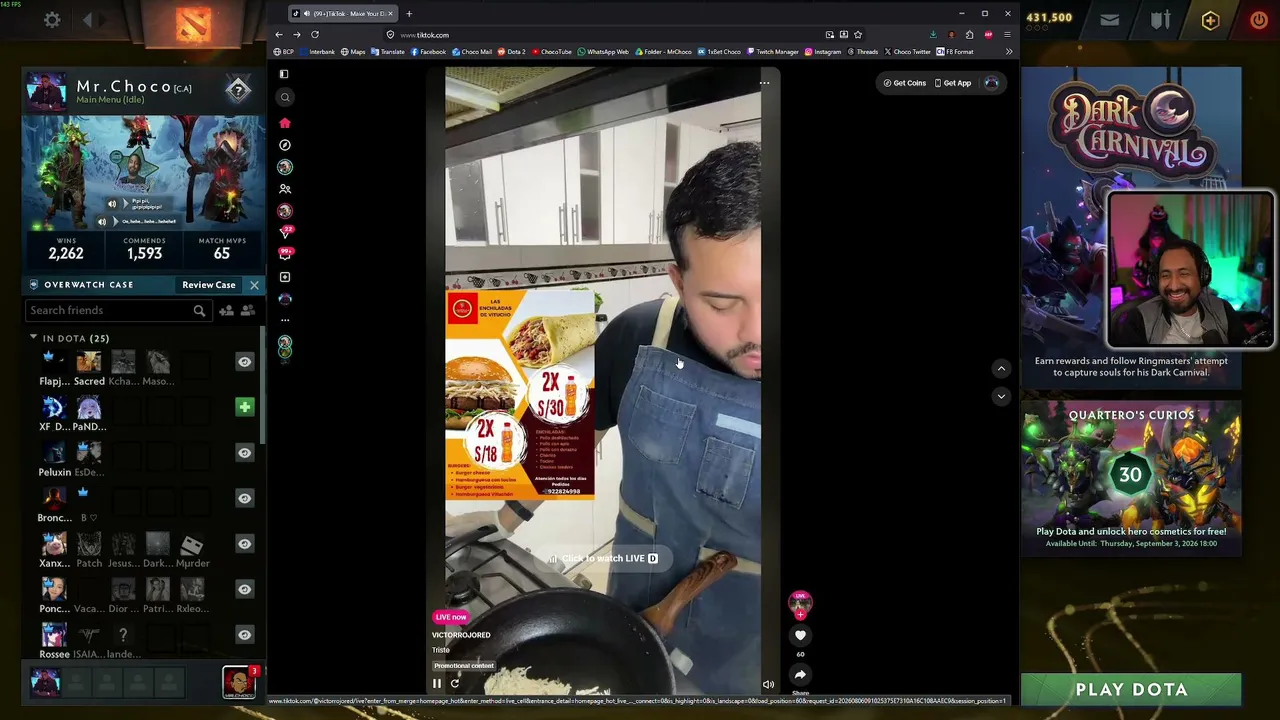1280x720 pixels.
Task: Open TikTok messages icon with 22 badge
Action: (285, 233)
